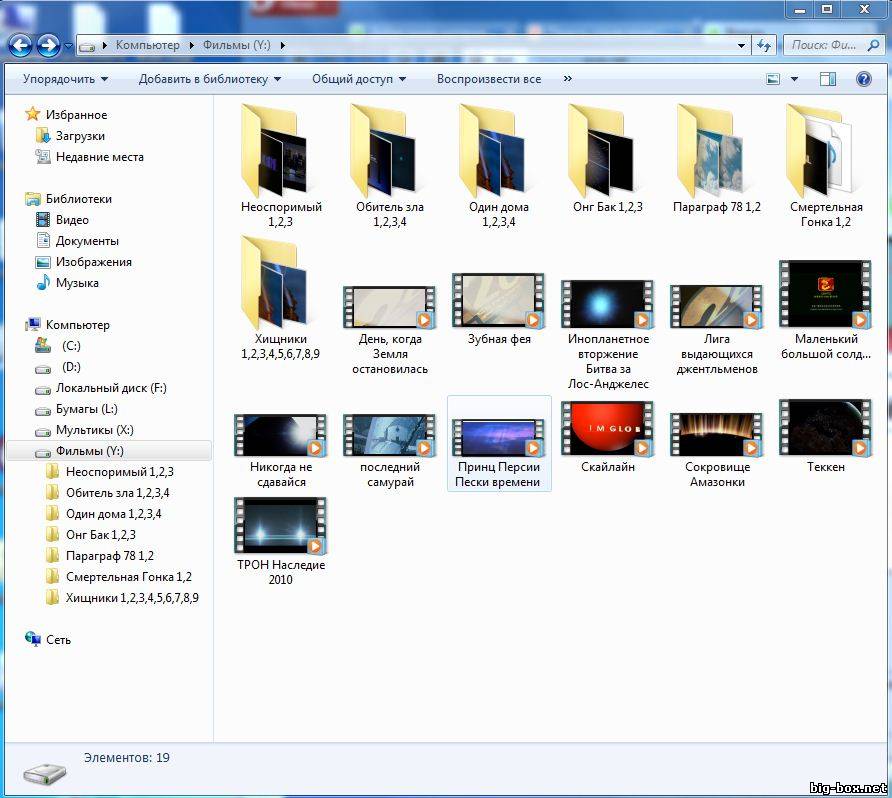Open Бумаги (L:) drive in sidebar
Image resolution: width=892 pixels, height=798 pixels.
tap(86, 409)
